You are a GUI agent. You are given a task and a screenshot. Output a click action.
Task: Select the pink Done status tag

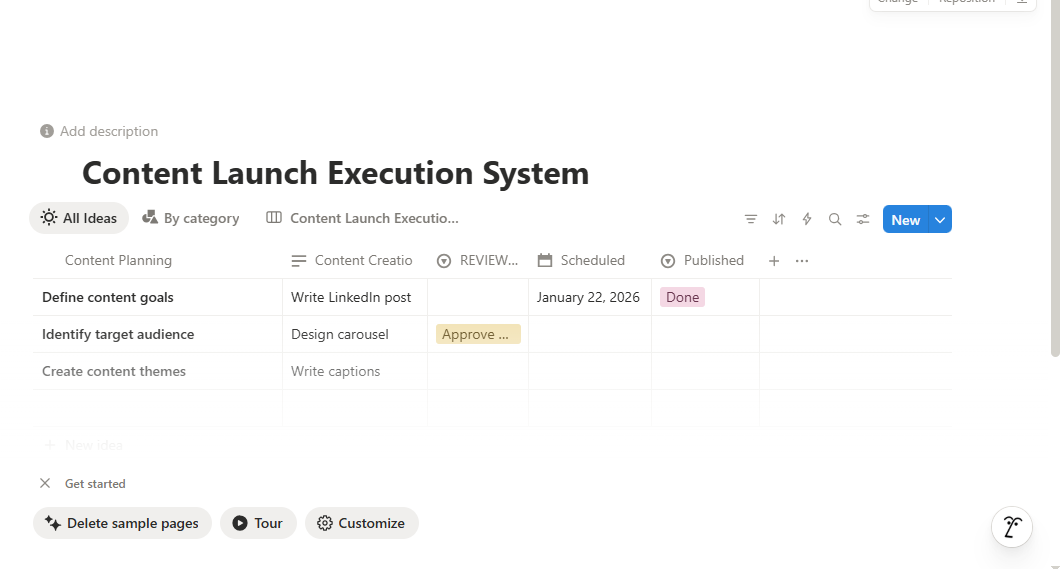tap(682, 297)
